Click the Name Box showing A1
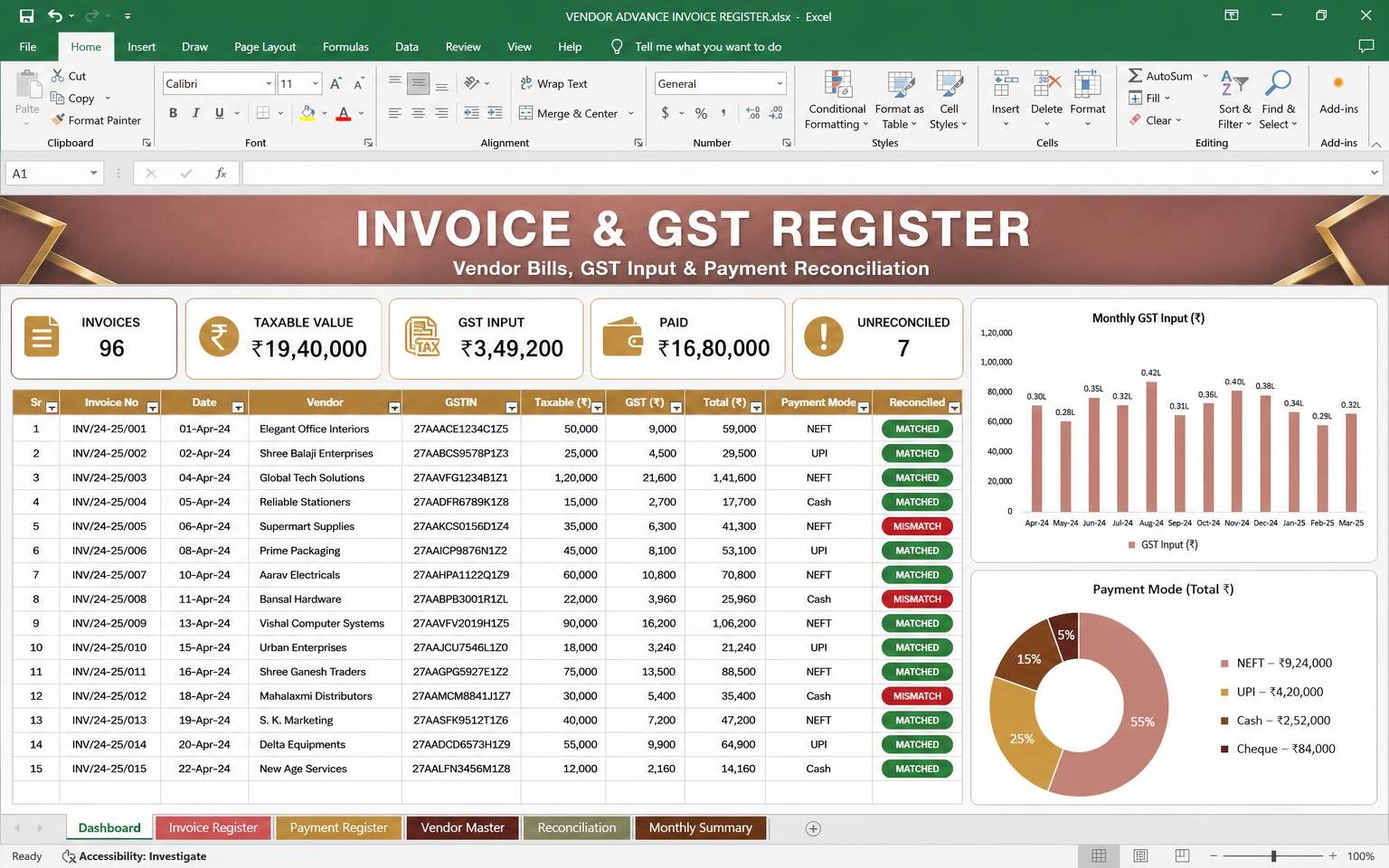The width and height of the screenshot is (1389, 868). tap(54, 173)
